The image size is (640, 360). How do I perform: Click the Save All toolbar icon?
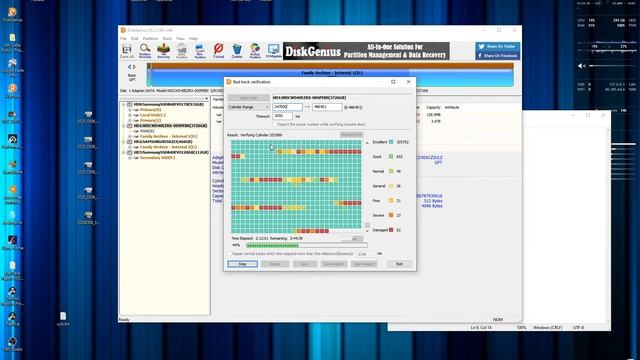(x=127, y=51)
